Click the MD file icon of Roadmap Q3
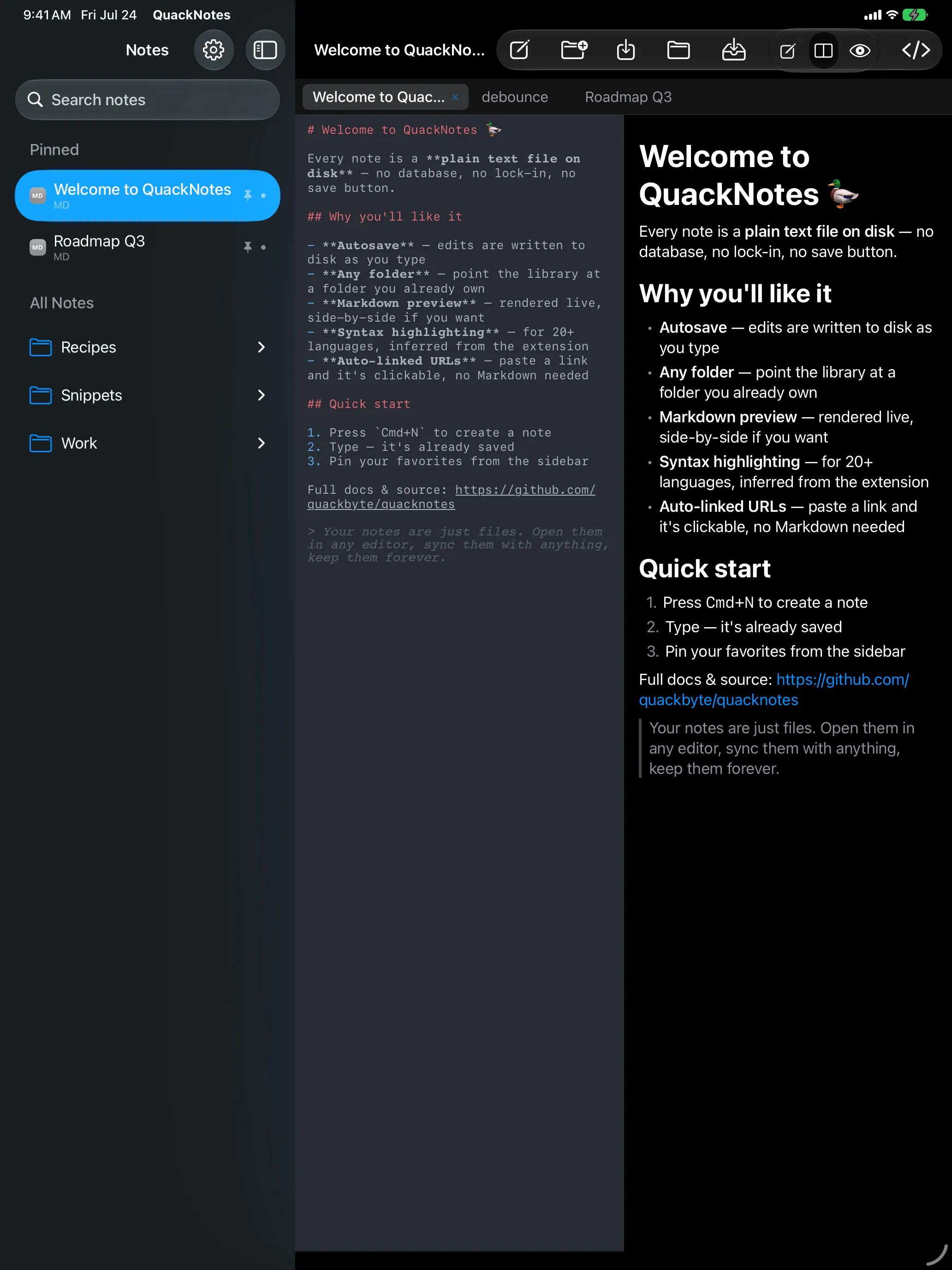952x1270 pixels. click(x=38, y=247)
